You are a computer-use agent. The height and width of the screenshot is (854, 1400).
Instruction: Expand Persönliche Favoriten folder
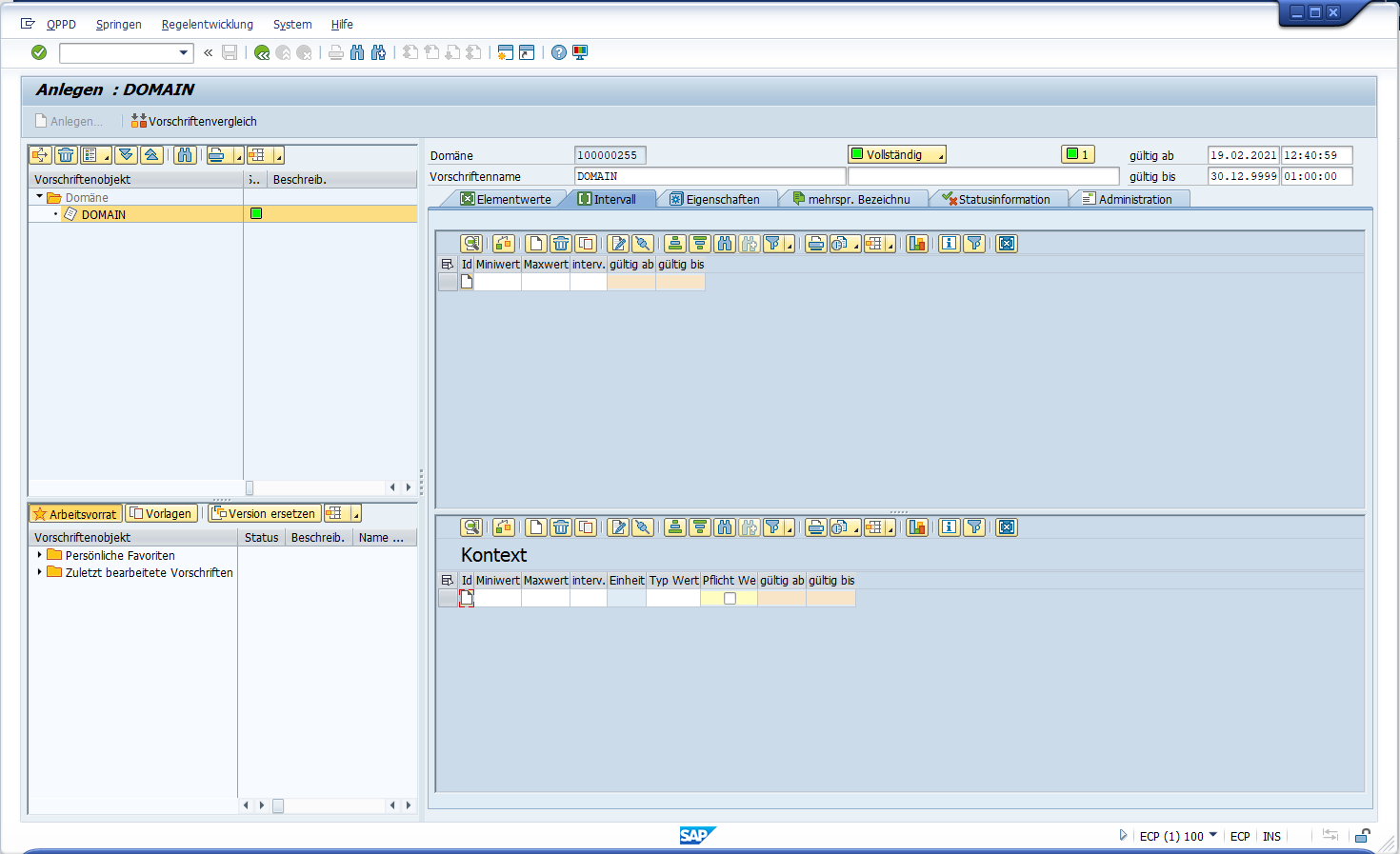click(x=39, y=555)
